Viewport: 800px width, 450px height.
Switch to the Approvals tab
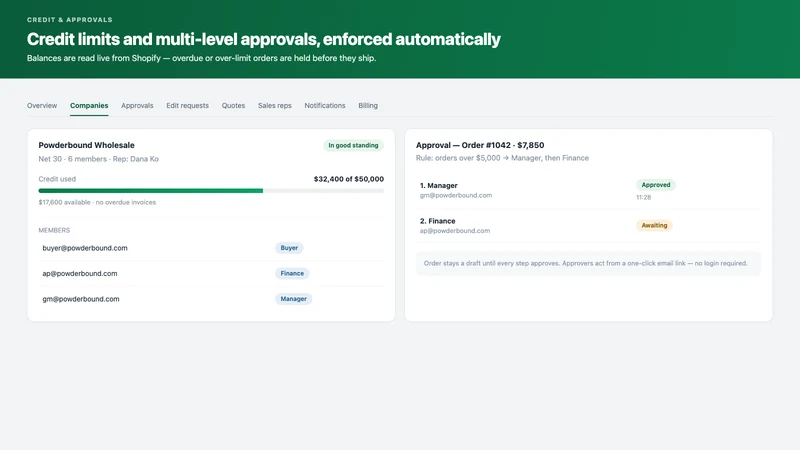pyautogui.click(x=137, y=106)
